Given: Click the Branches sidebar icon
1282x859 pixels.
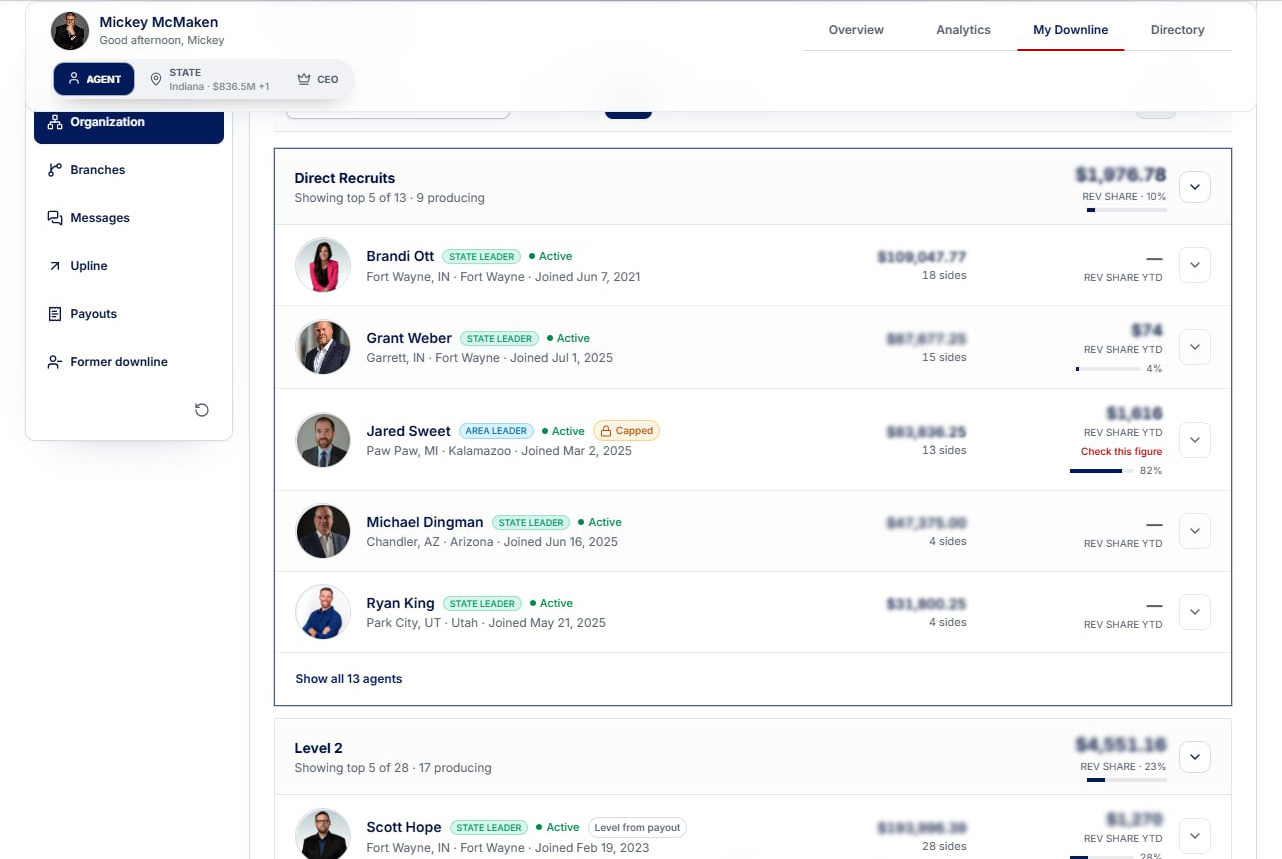Looking at the screenshot, I should 55,170.
